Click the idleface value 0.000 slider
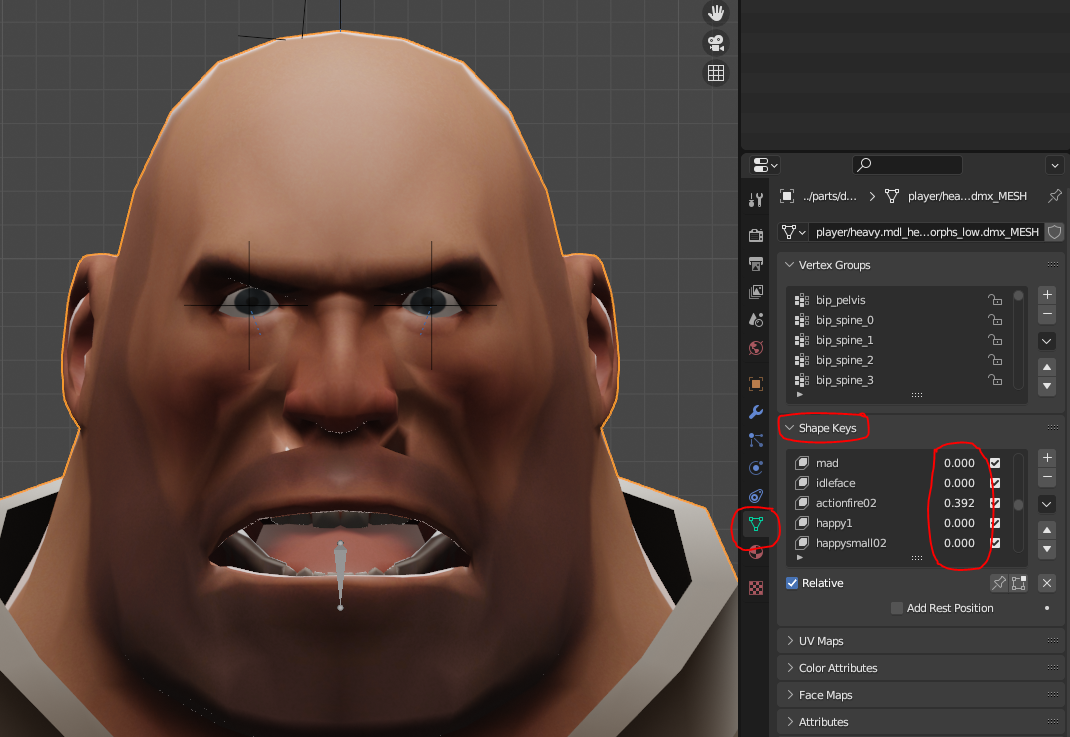Screen dimensions: 1070x737 [959, 482]
